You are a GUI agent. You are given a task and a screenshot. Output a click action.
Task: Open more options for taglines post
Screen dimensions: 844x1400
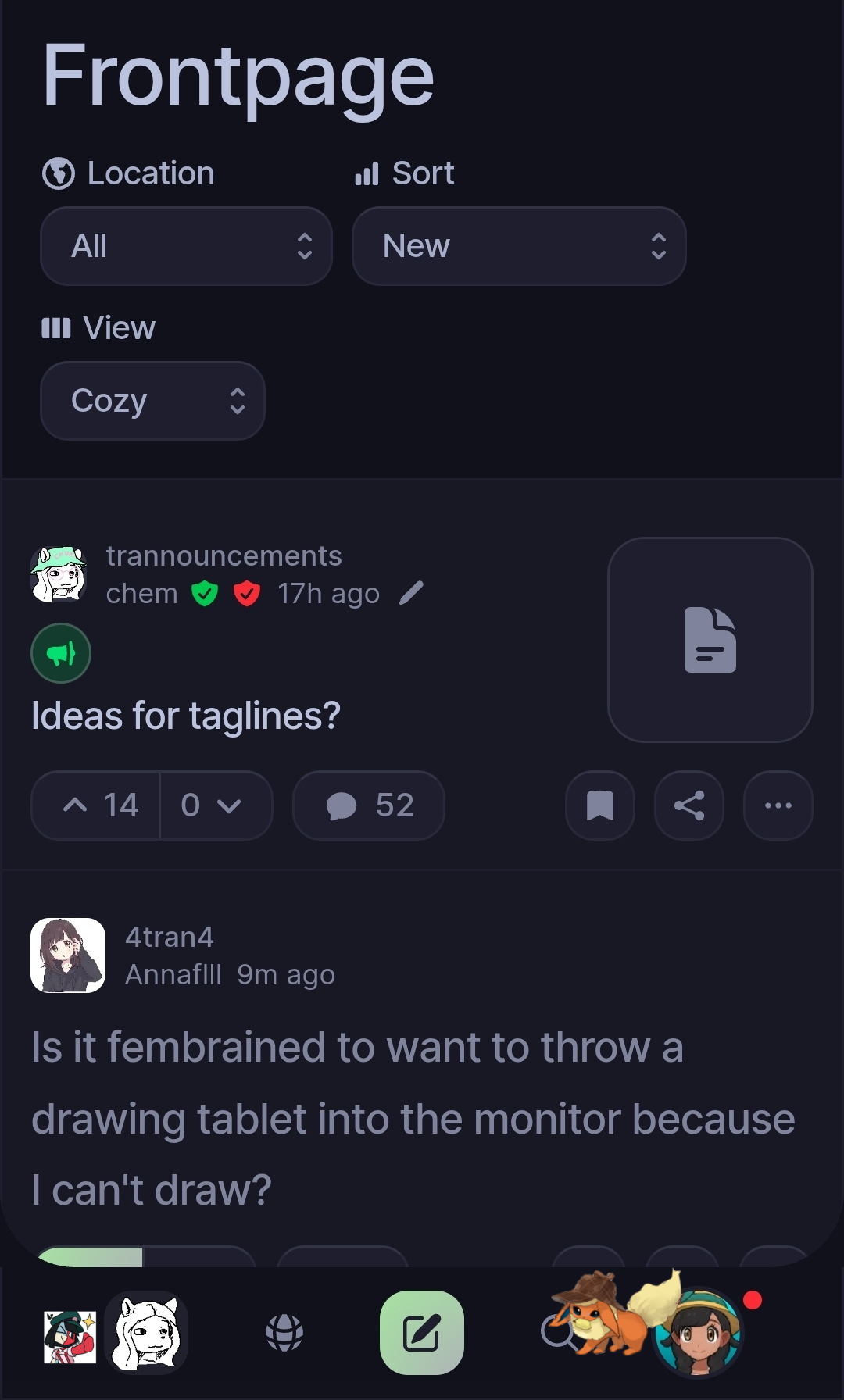tap(778, 805)
